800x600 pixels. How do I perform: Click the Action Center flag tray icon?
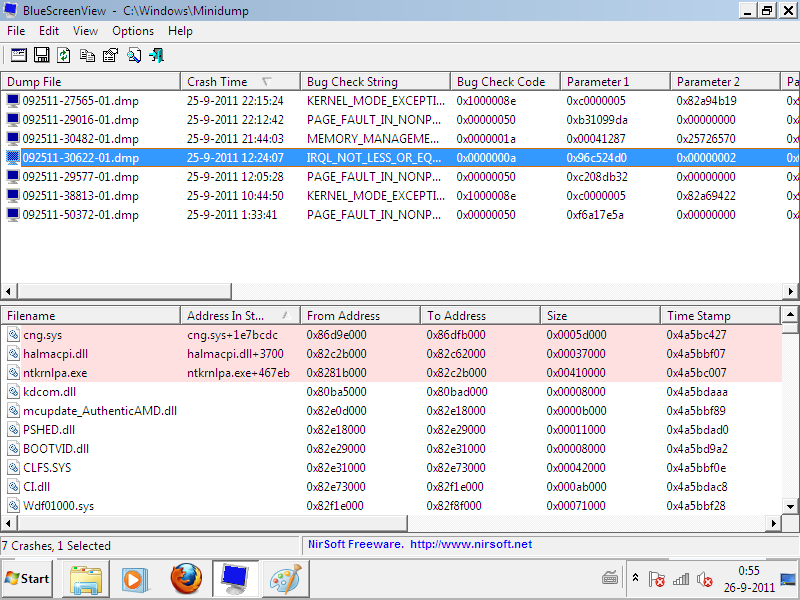coord(656,579)
